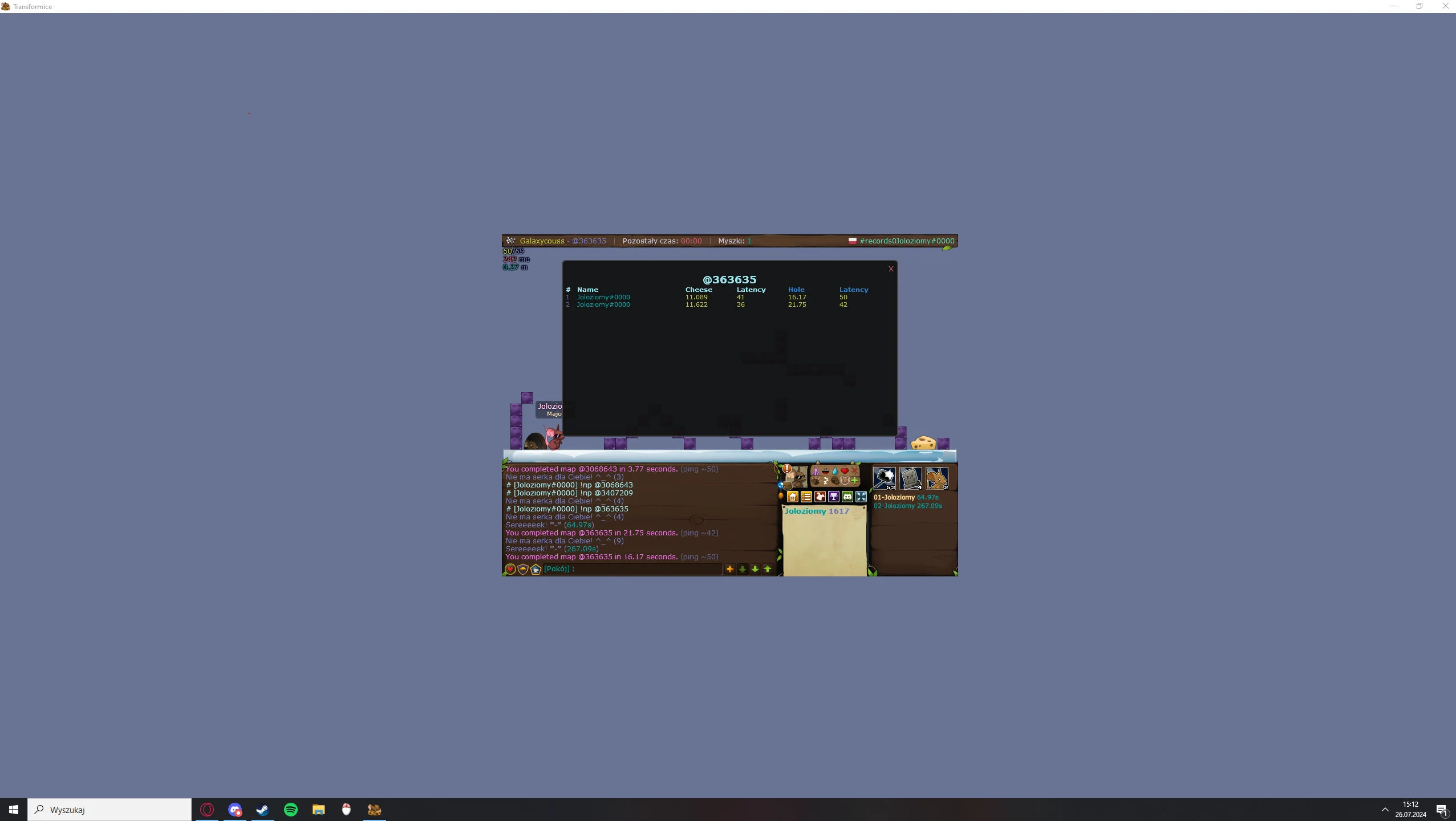The height and width of the screenshot is (821, 1456).
Task: Click the 01-Joloziomy 64.97s ranking entry
Action: tap(906, 497)
